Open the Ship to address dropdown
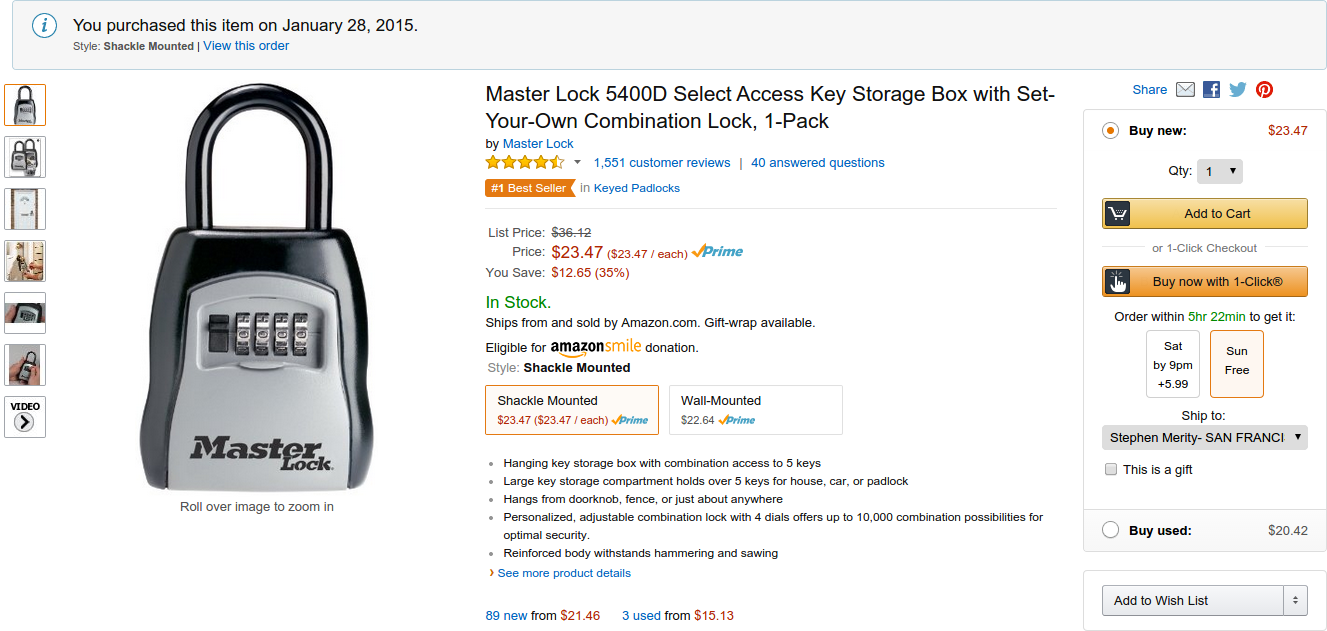This screenshot has width=1327, height=631. 1205,437
